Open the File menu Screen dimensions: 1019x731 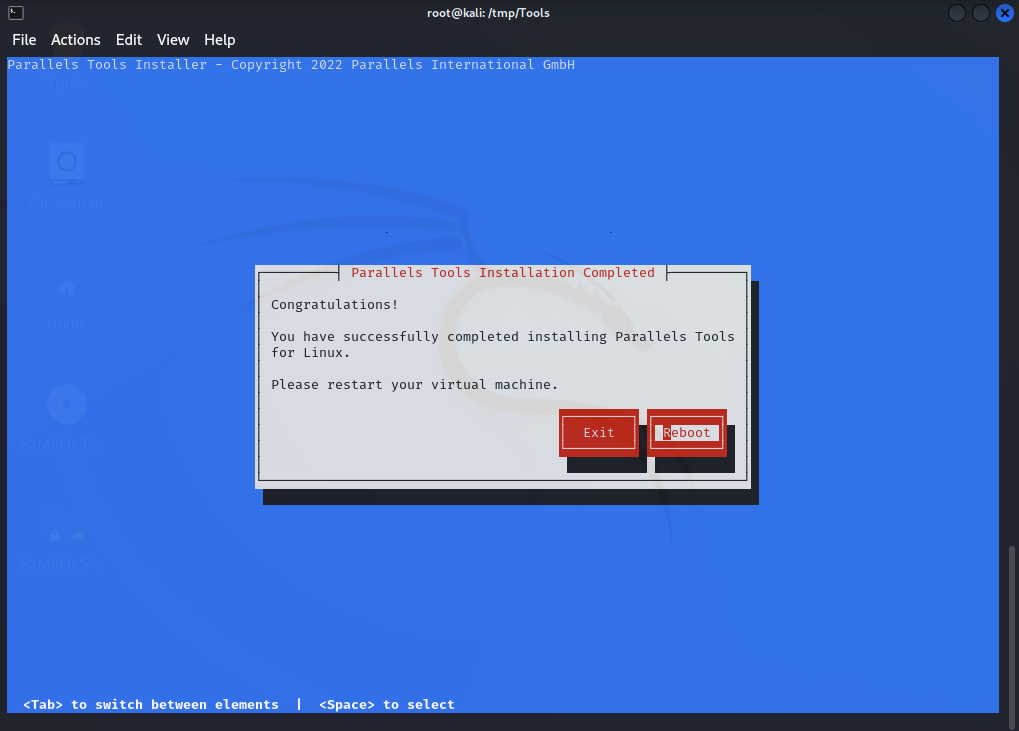coord(24,40)
